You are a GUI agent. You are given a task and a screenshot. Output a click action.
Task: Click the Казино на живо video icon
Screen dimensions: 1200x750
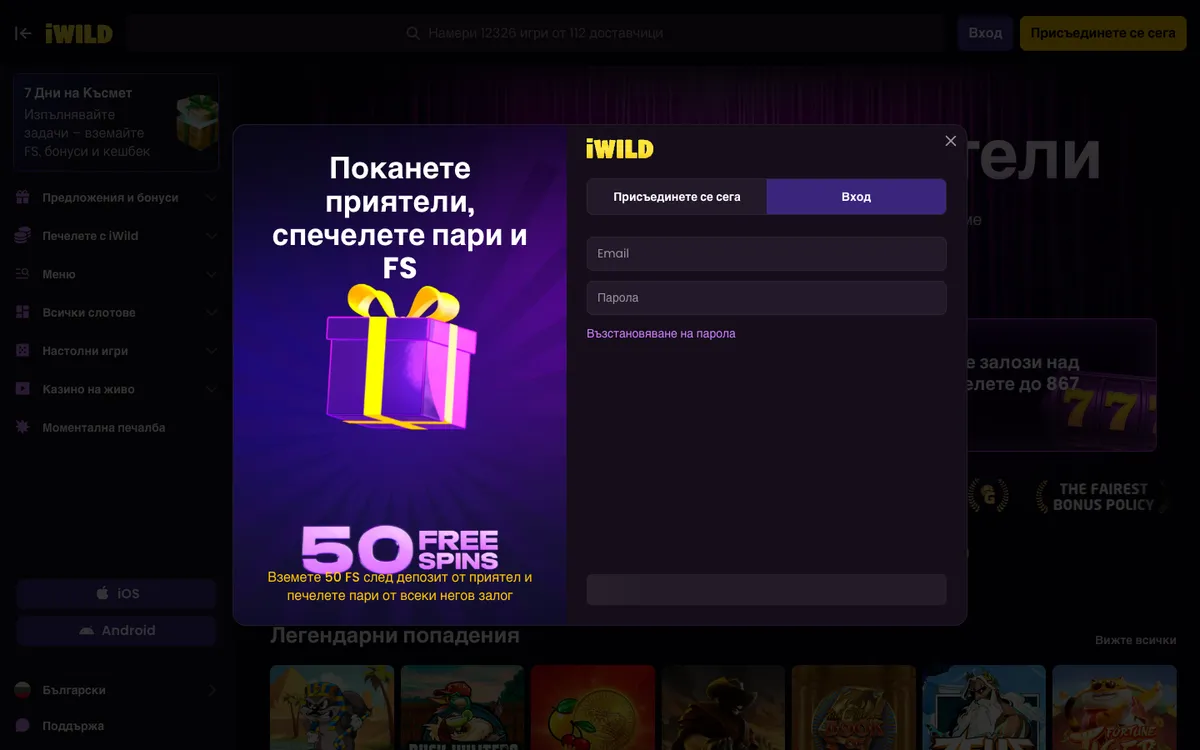point(22,389)
